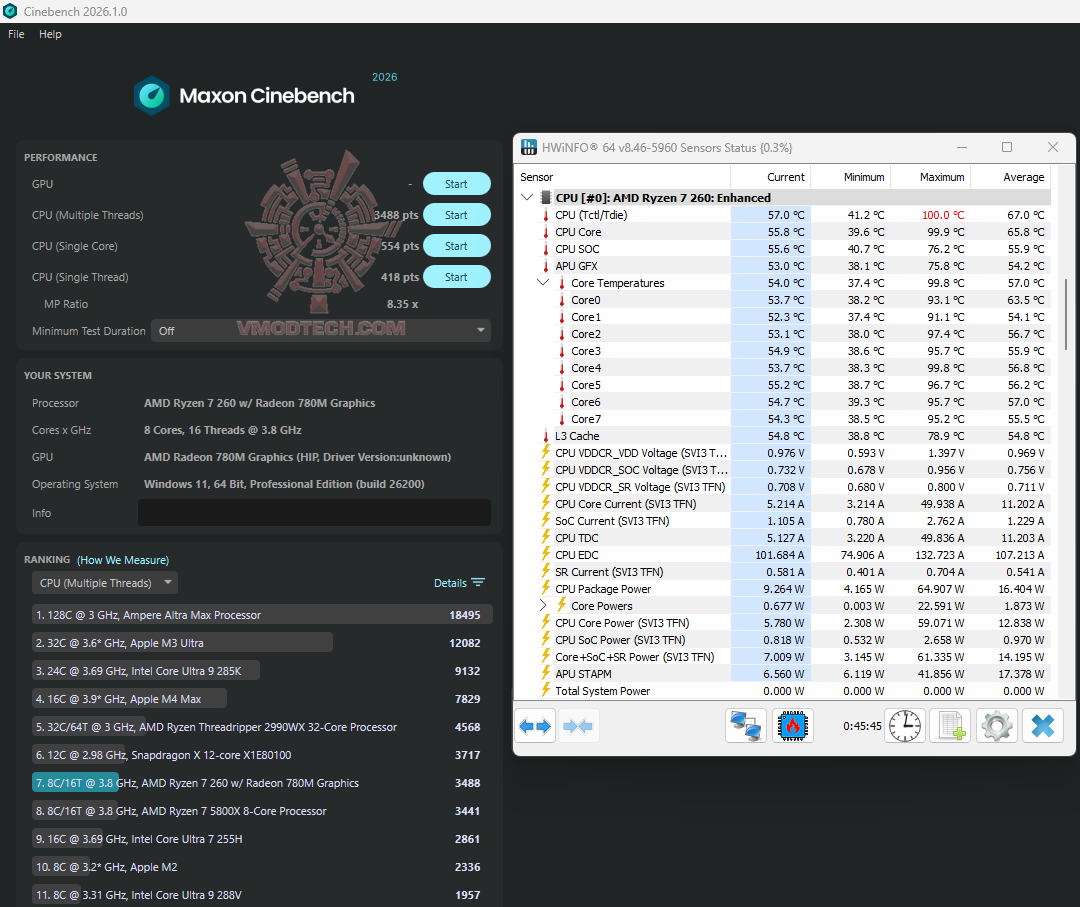
Task: Expand the Core Powers tree node
Action: pos(543,605)
